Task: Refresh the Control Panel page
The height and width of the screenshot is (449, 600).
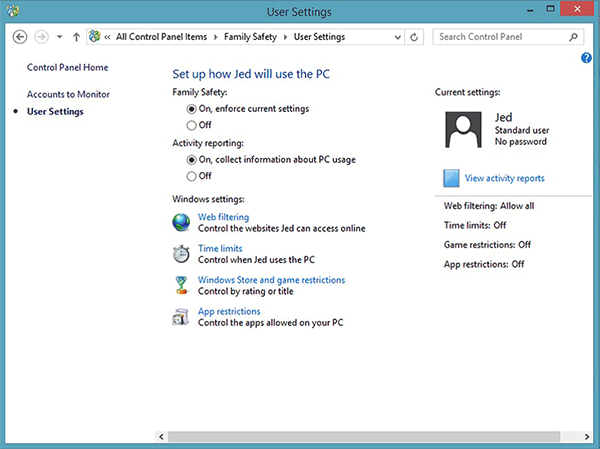Action: 415,37
